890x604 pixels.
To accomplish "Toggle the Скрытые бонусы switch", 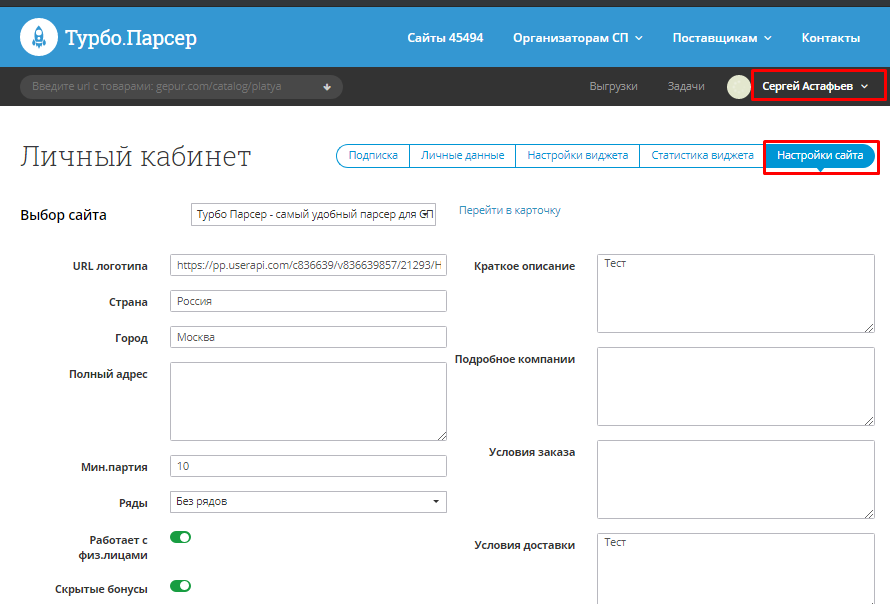I will pyautogui.click(x=180, y=586).
